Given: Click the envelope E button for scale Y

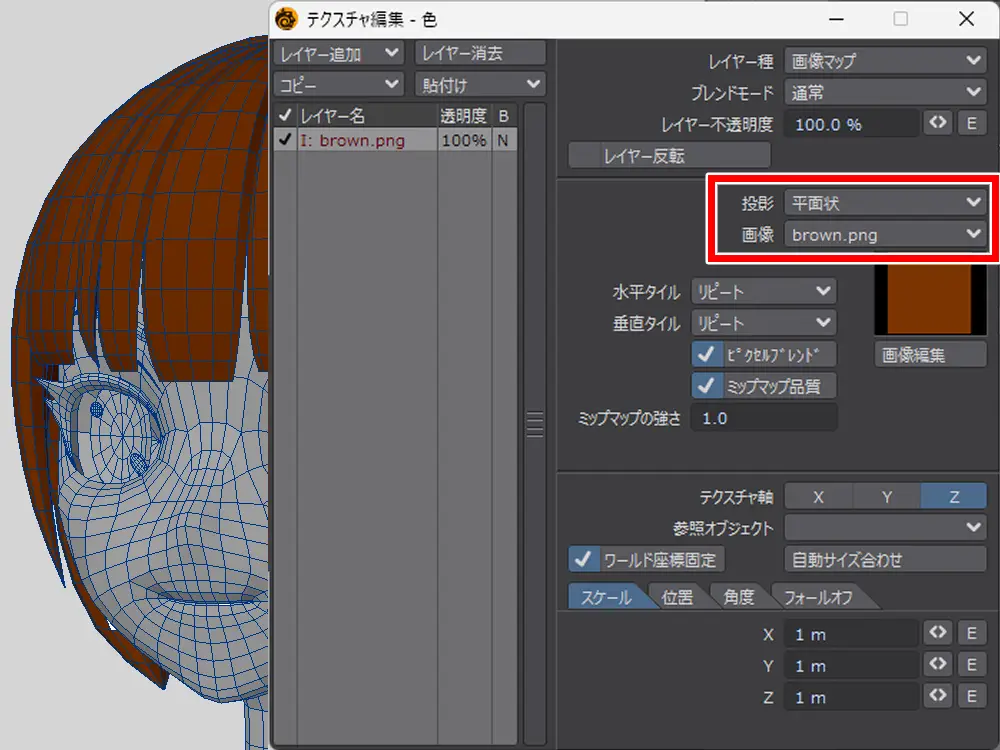Looking at the screenshot, I should pyautogui.click(x=971, y=665).
